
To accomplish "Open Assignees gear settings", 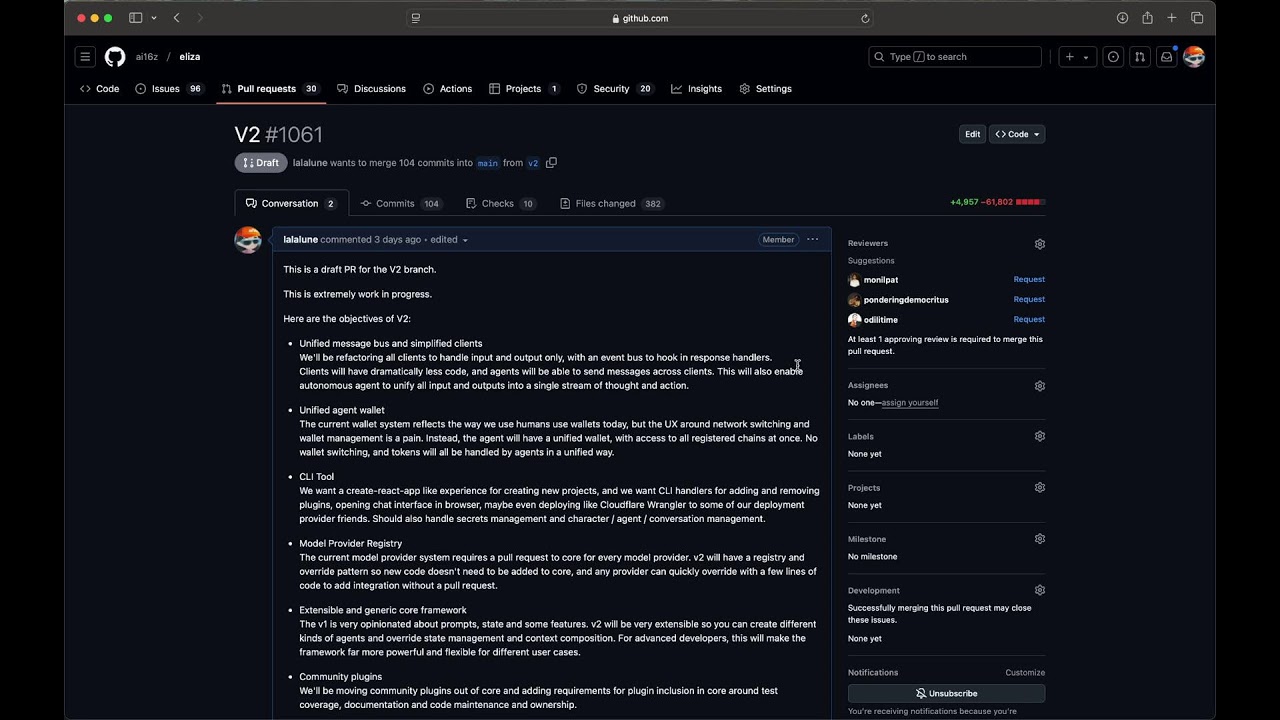I will tap(1040, 386).
